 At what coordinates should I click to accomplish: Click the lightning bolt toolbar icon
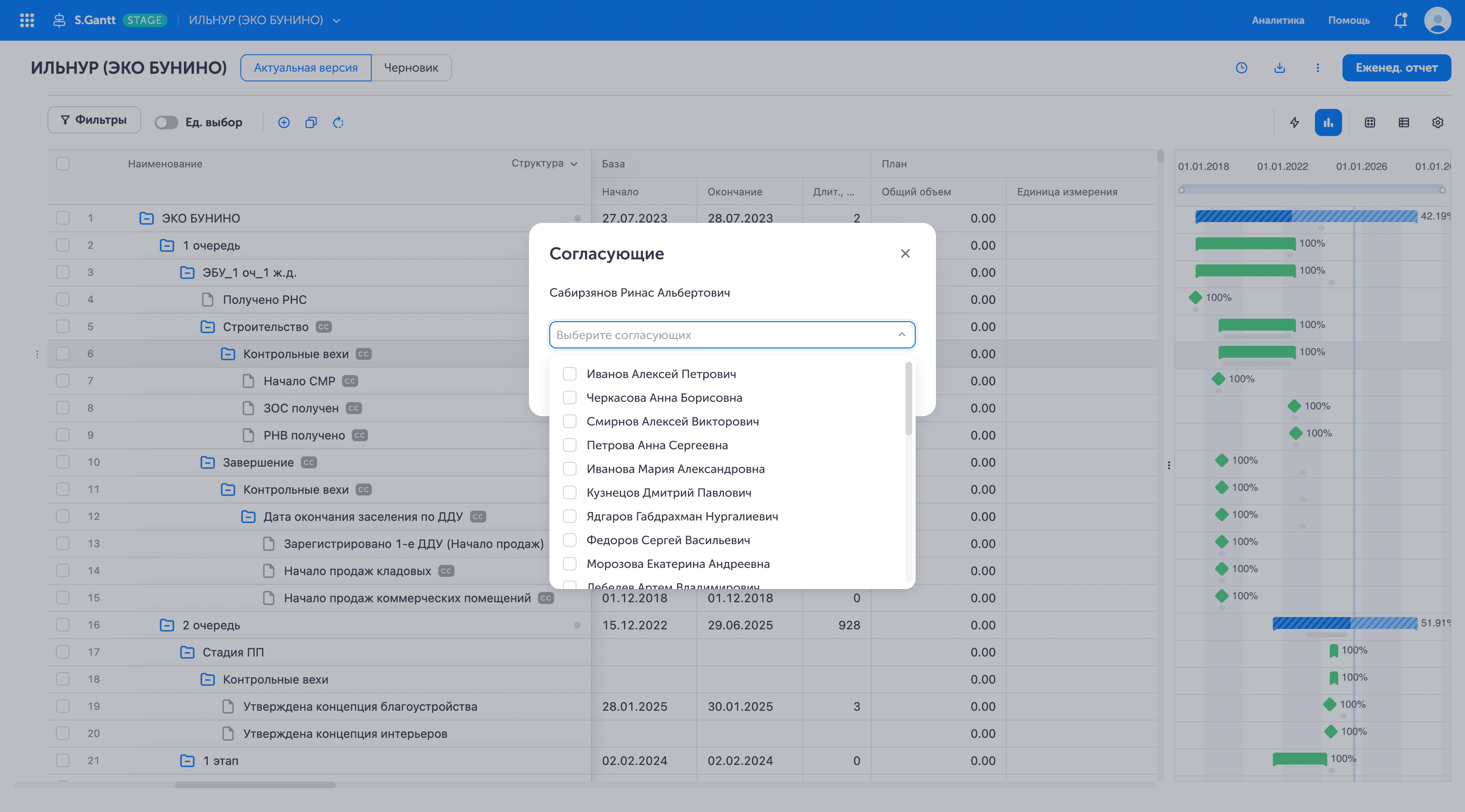(x=1295, y=122)
